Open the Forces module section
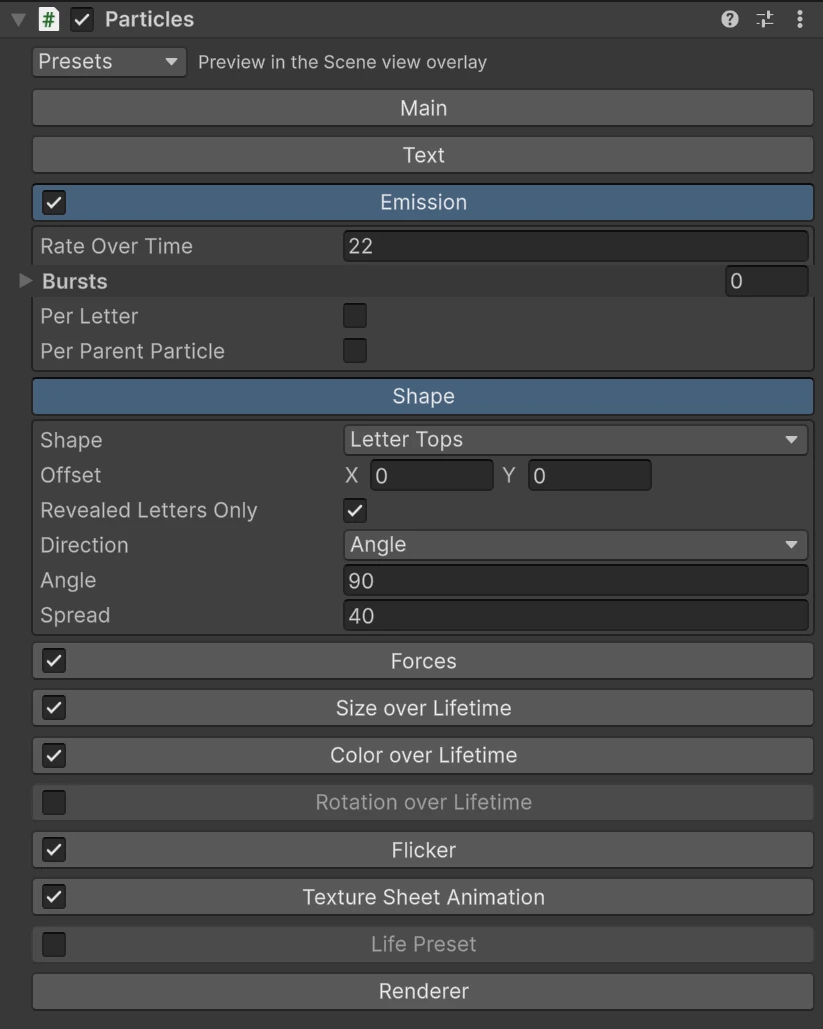823x1029 pixels. click(x=423, y=661)
